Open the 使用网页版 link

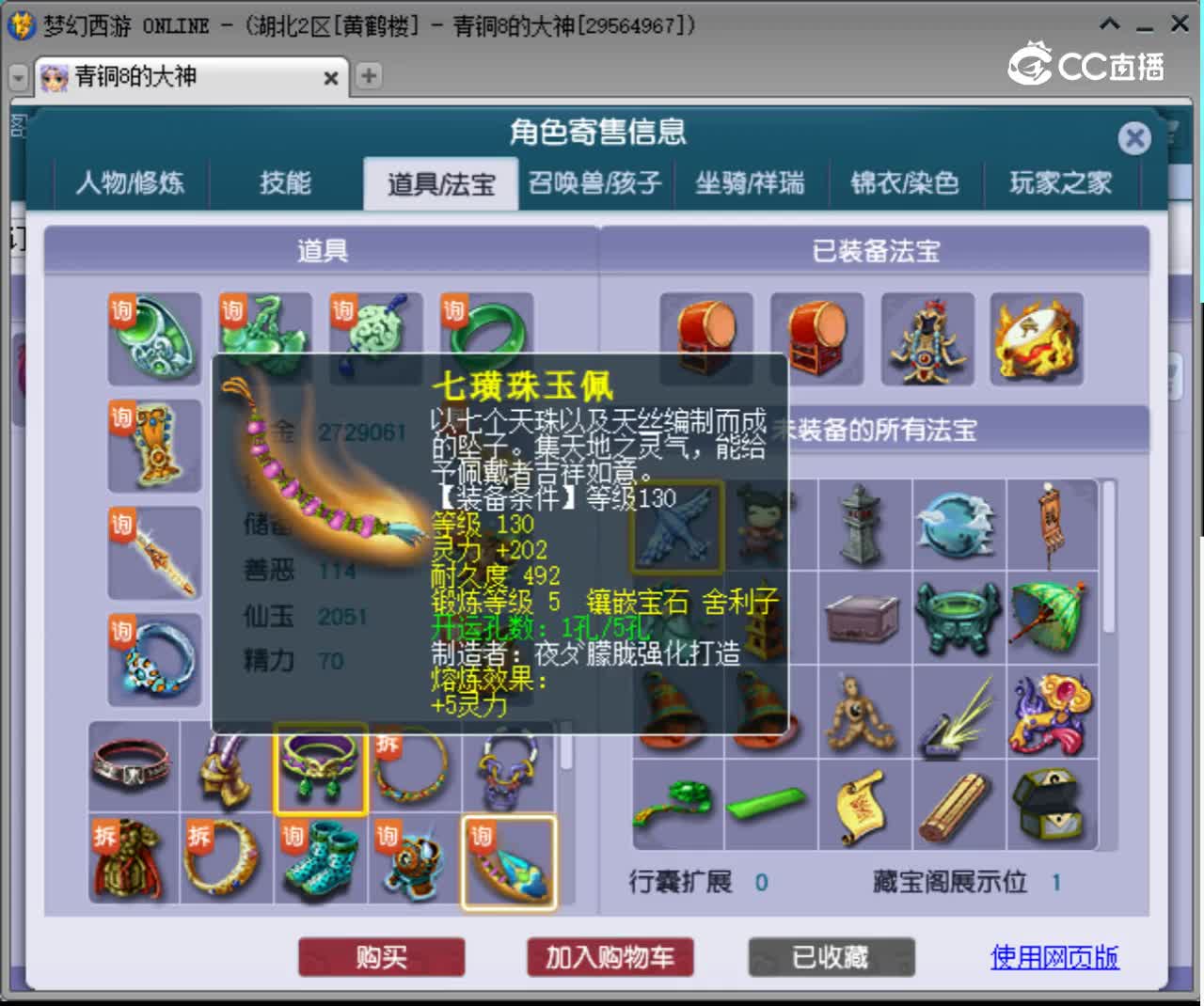pyautogui.click(x=1054, y=957)
